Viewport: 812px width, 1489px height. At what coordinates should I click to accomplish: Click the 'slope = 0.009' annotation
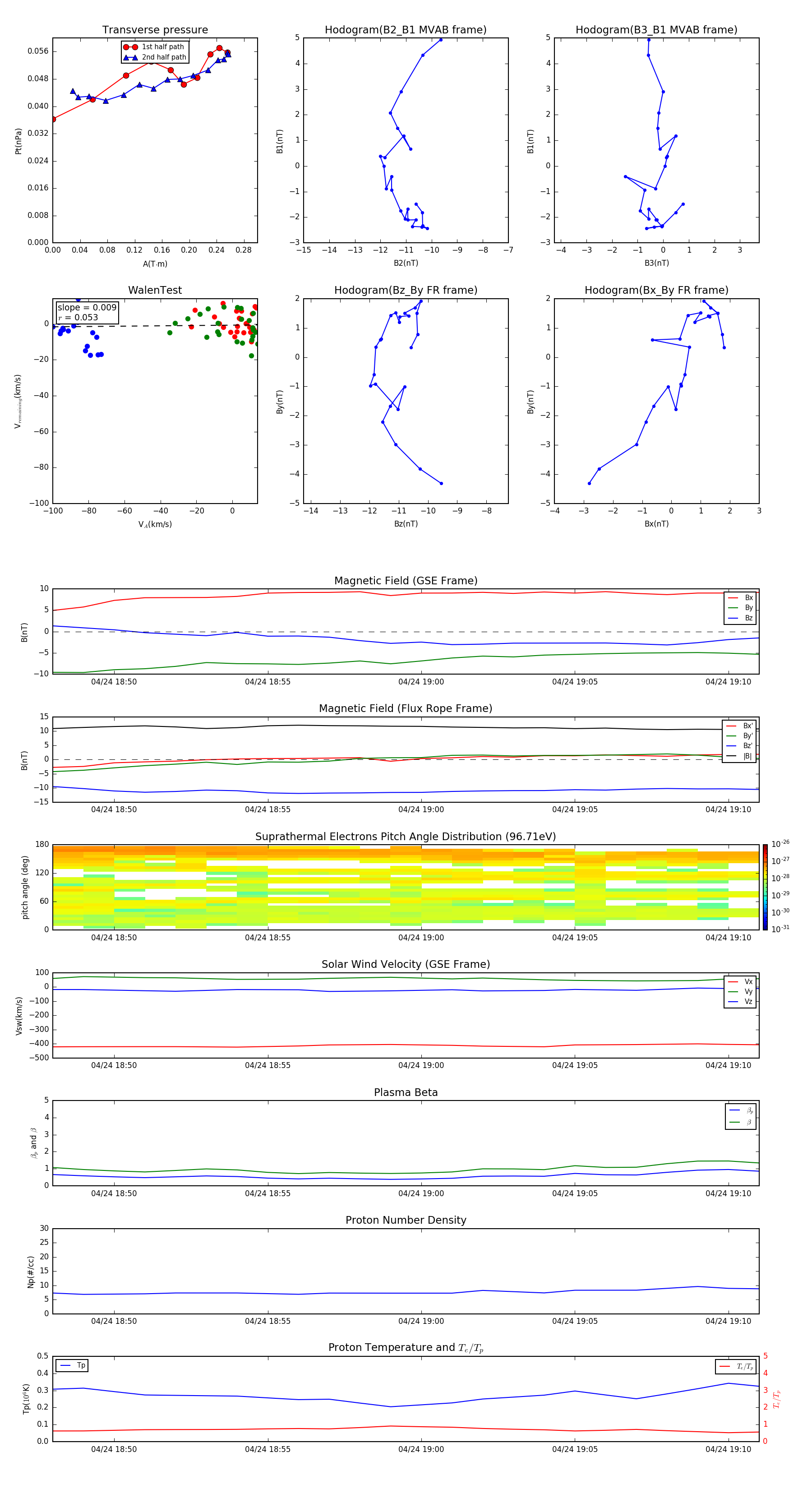point(87,308)
